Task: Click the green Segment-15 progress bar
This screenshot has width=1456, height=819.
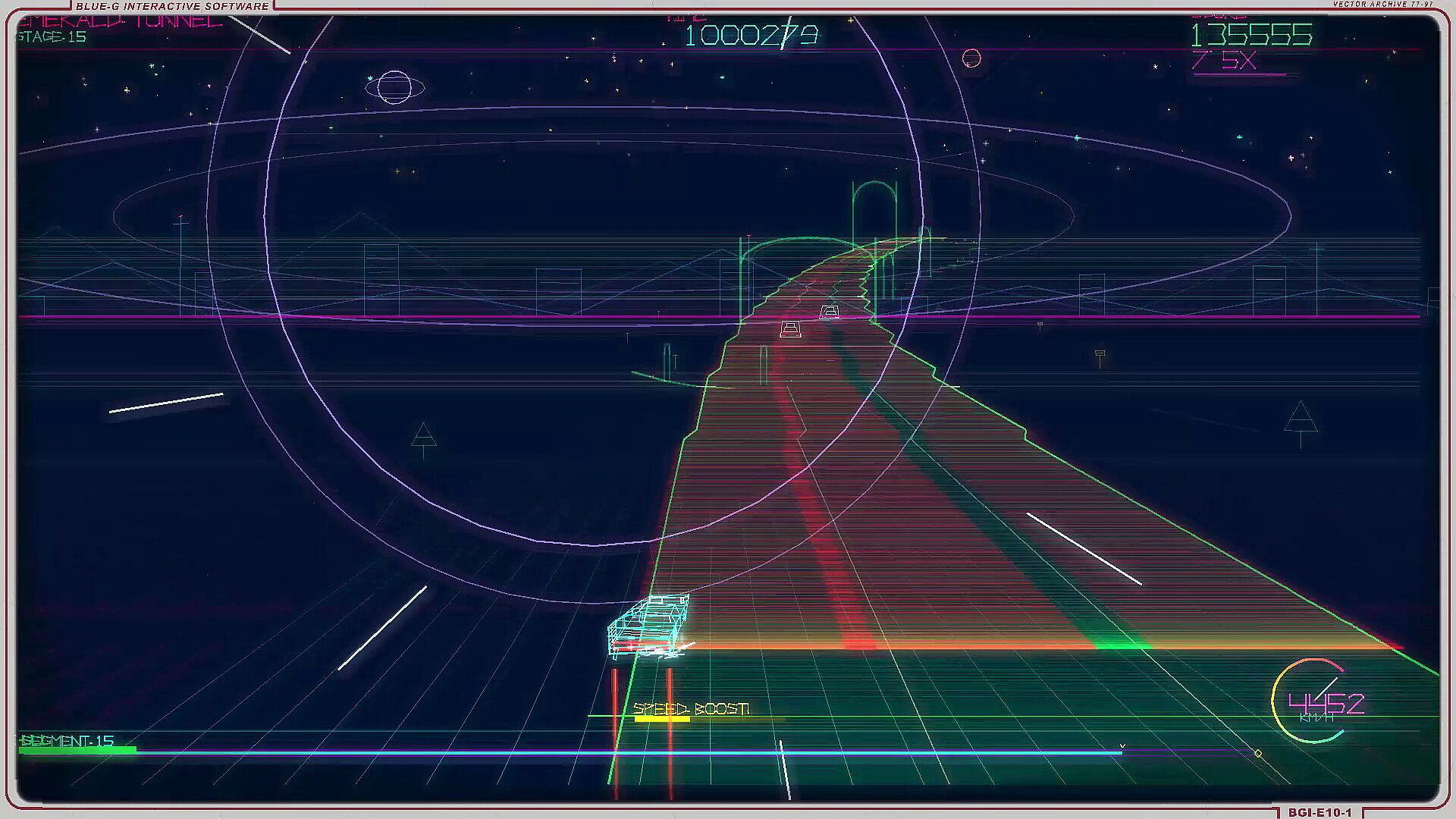Action: [x=77, y=750]
